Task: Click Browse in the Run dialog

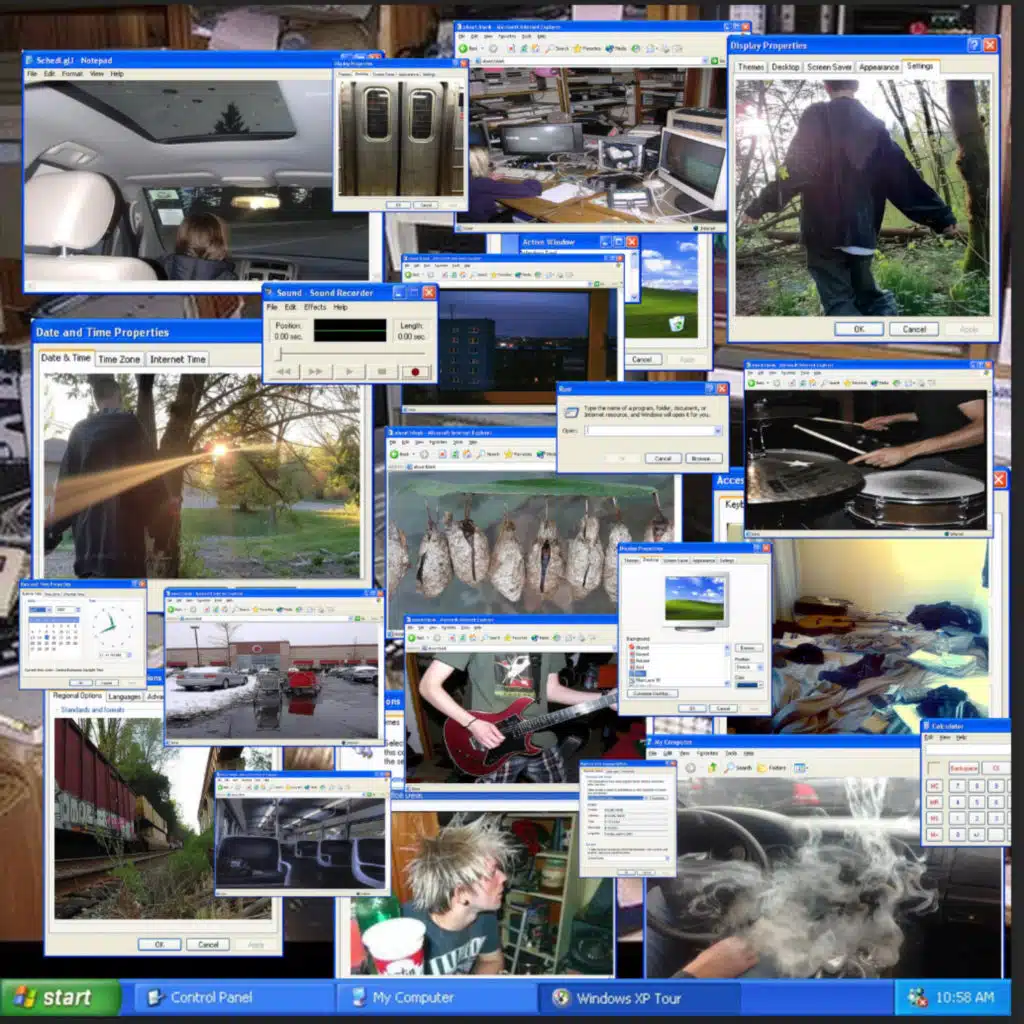Action: (x=703, y=458)
